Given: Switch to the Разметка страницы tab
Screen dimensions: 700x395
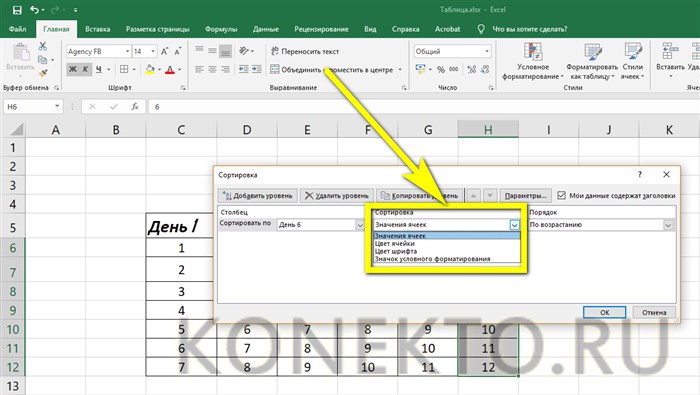Looking at the screenshot, I should click(157, 29).
